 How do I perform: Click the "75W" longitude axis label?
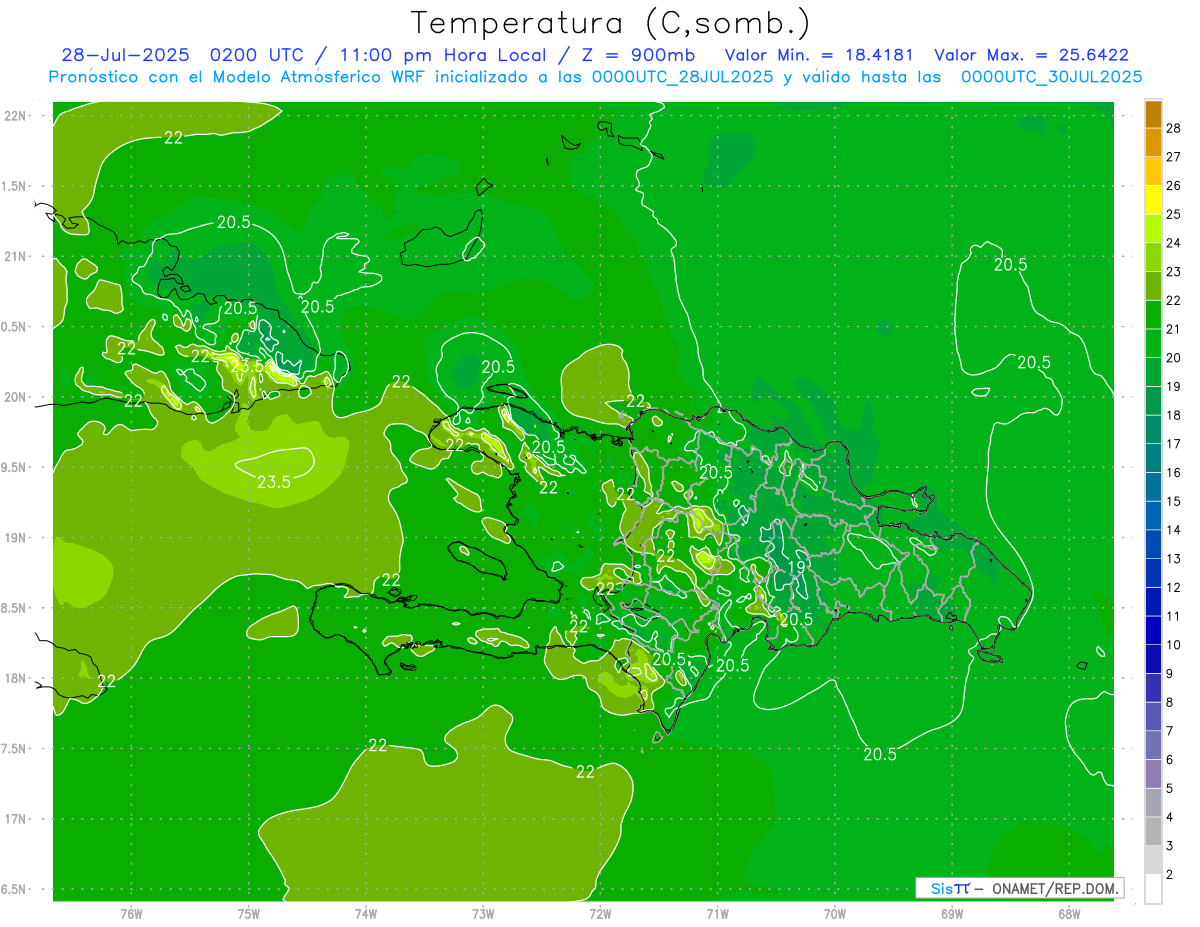point(248,913)
